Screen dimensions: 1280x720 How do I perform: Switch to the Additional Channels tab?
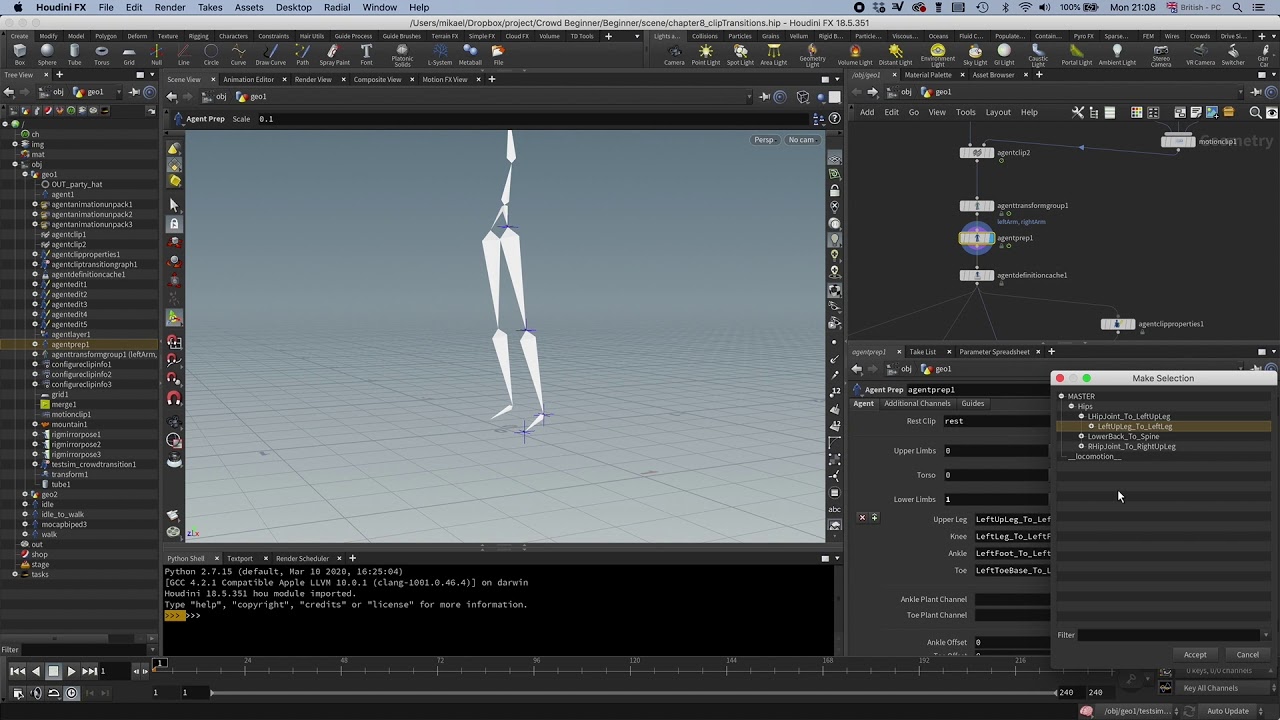[x=917, y=404]
